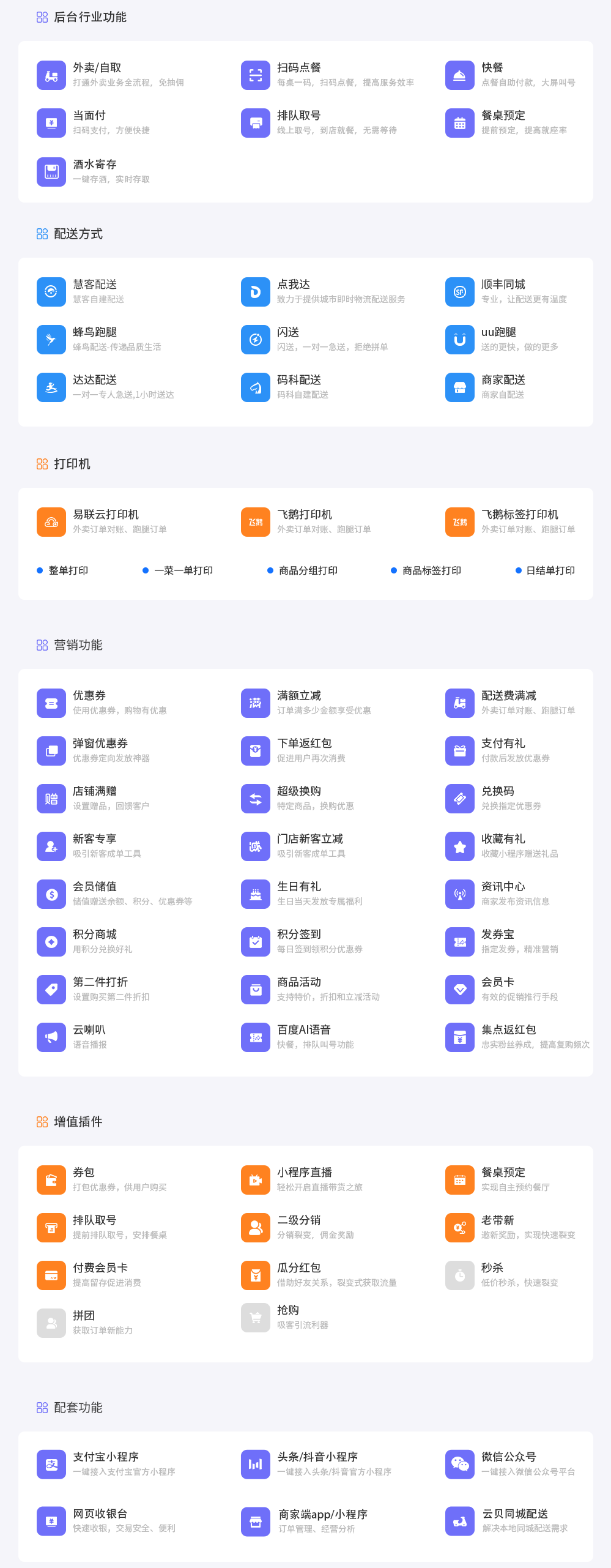
Task: Click the 网页收银台 title
Action: point(100,1514)
